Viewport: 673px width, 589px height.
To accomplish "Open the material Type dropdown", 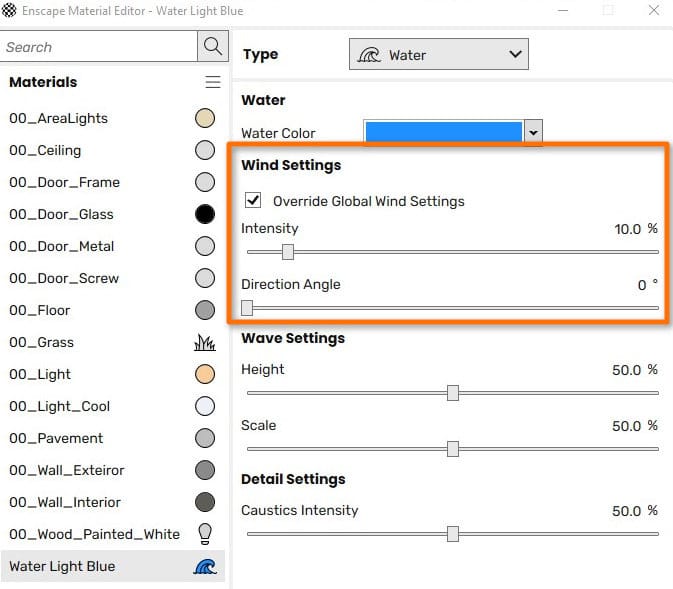I will pyautogui.click(x=438, y=55).
